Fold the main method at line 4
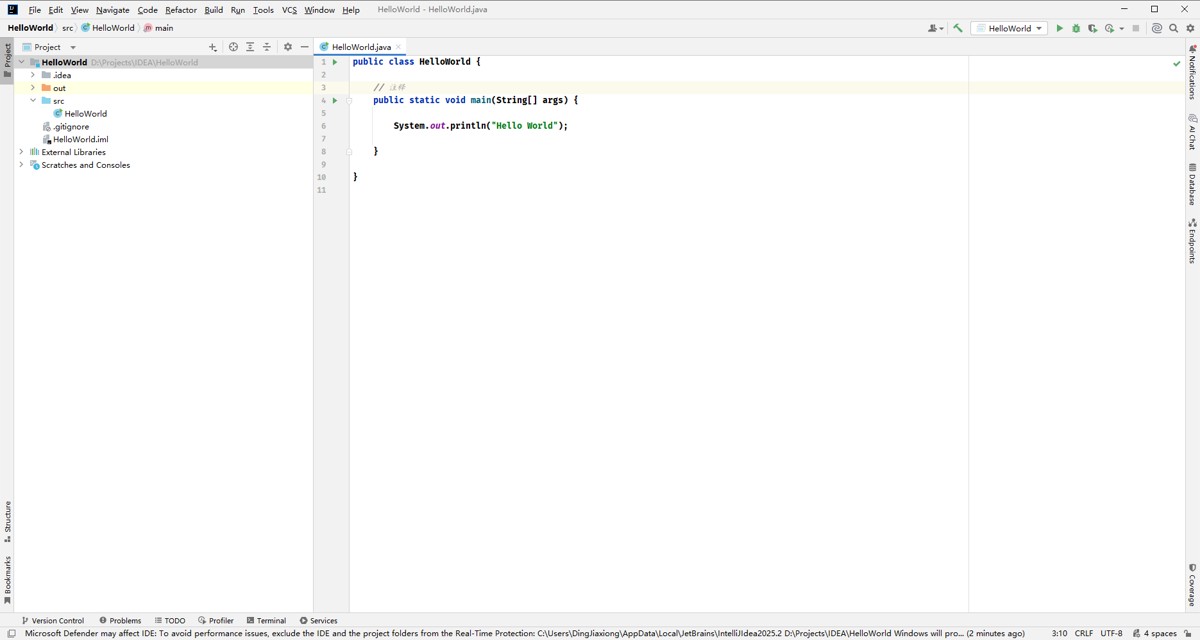 click(349, 100)
